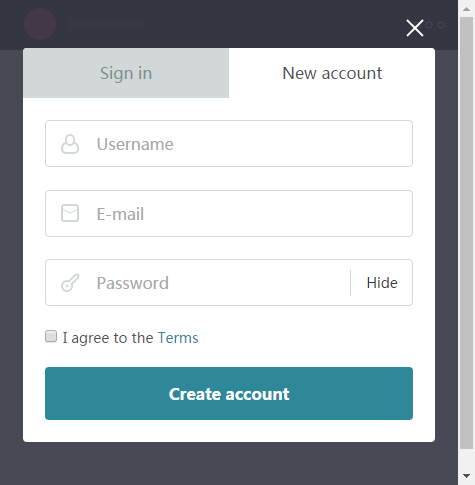Click the key icon in Password field

coord(70,283)
